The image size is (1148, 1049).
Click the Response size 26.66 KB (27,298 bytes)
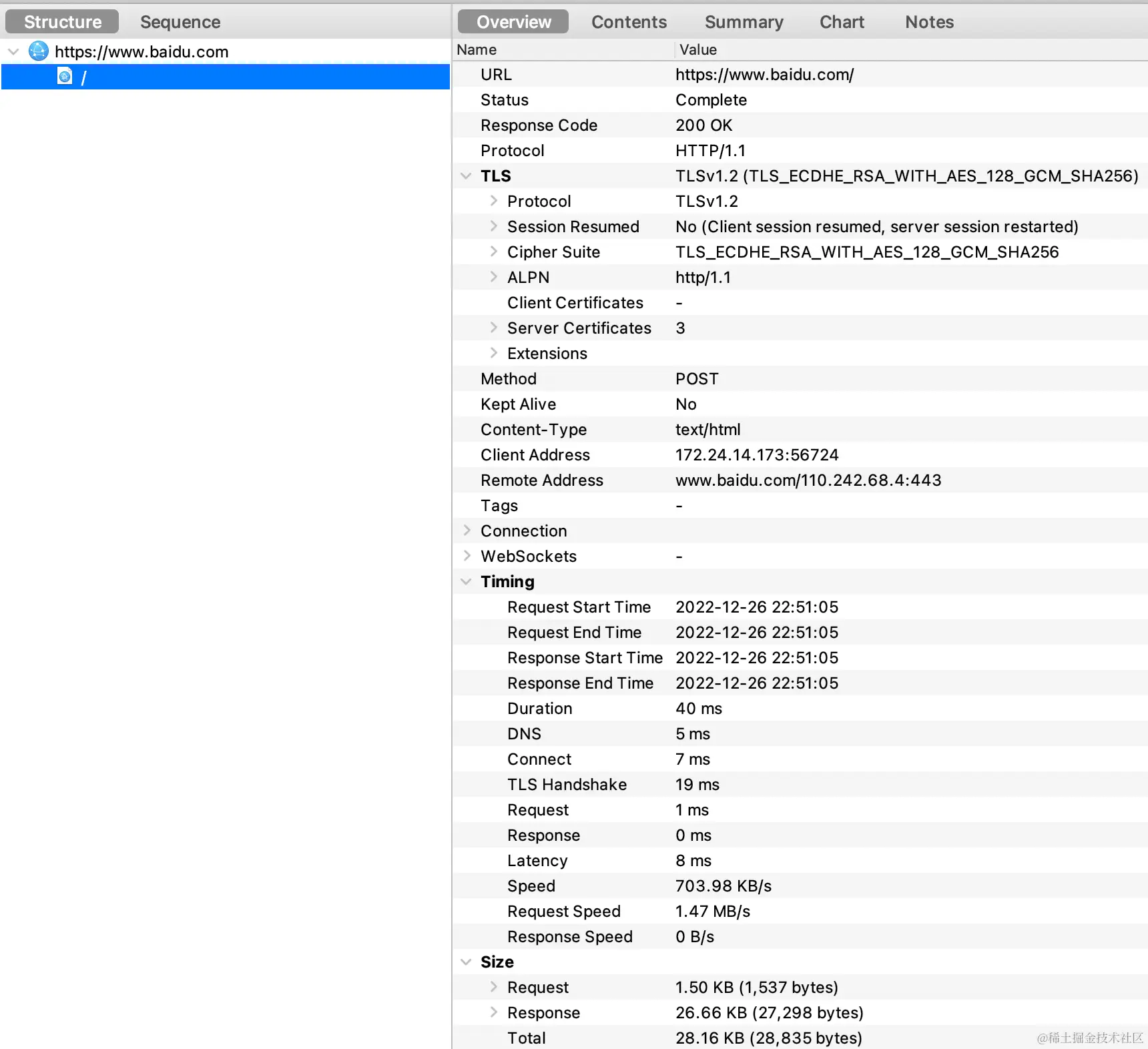click(x=770, y=1013)
